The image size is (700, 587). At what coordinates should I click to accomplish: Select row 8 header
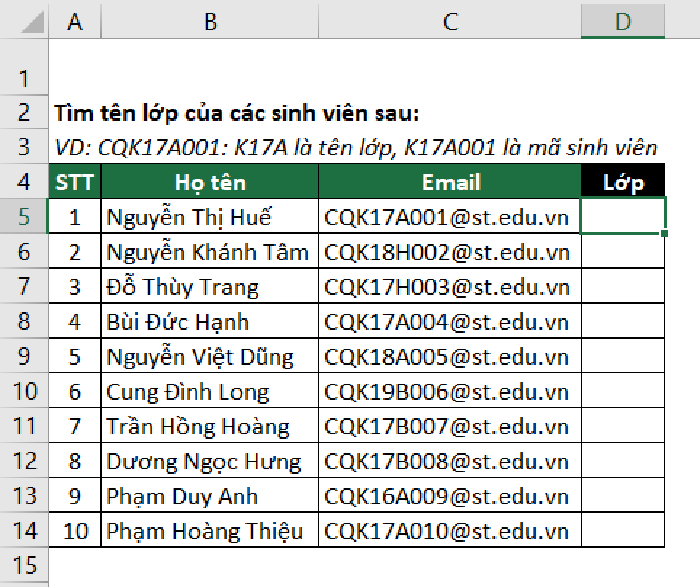point(24,321)
